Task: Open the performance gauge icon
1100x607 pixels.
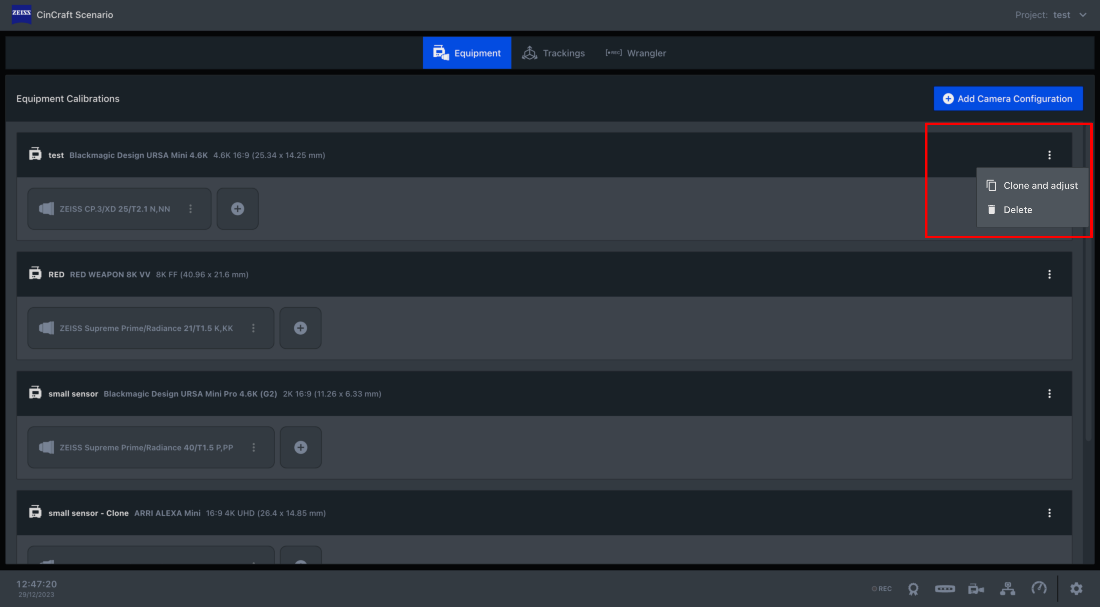Action: (1039, 588)
